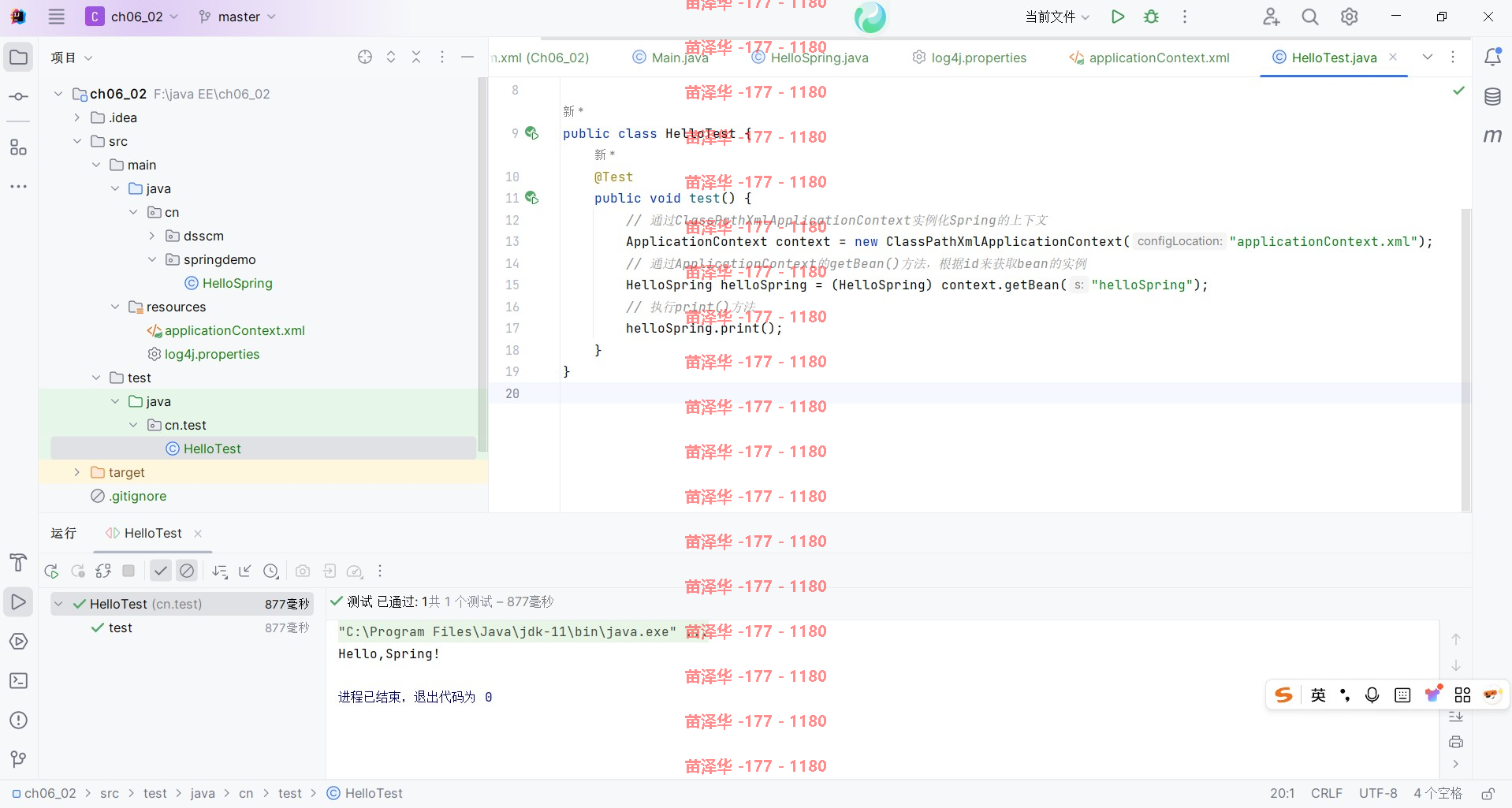
Task: Open test history clock icon
Action: (271, 572)
